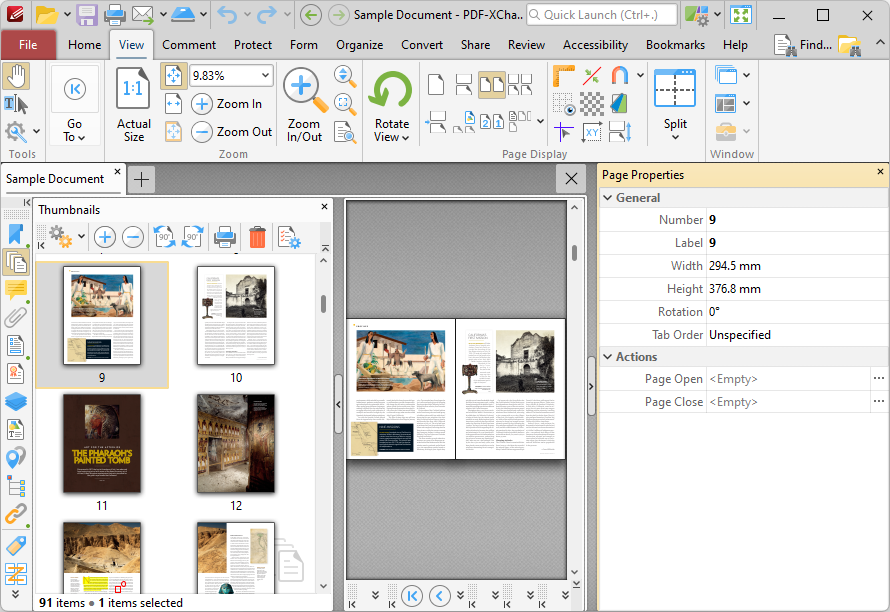Toggle guides display icon
Image resolution: width=890 pixels, height=612 pixels.
coord(563,132)
